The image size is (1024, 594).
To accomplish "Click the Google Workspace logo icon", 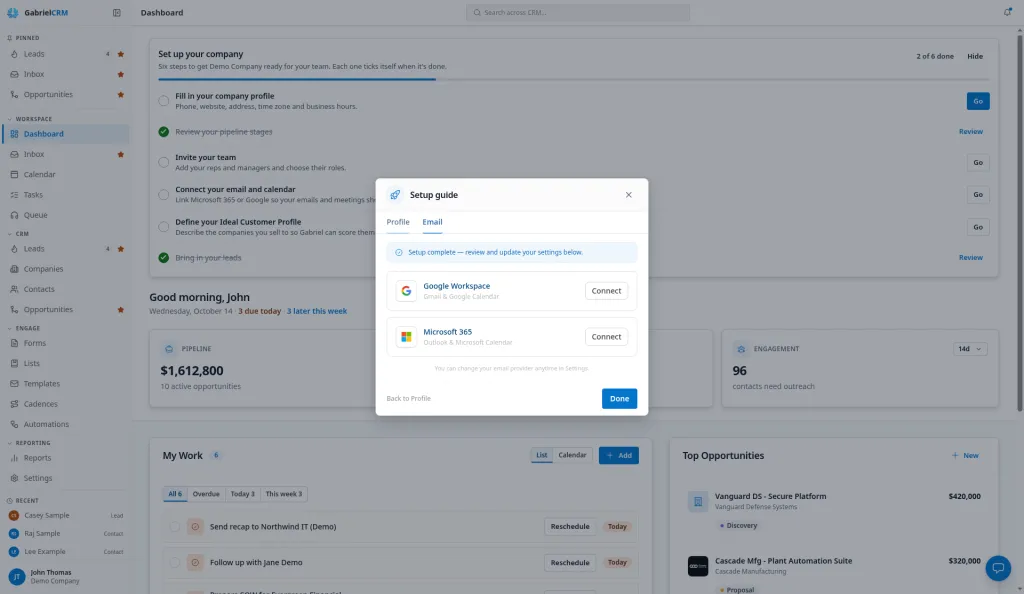I will (406, 290).
